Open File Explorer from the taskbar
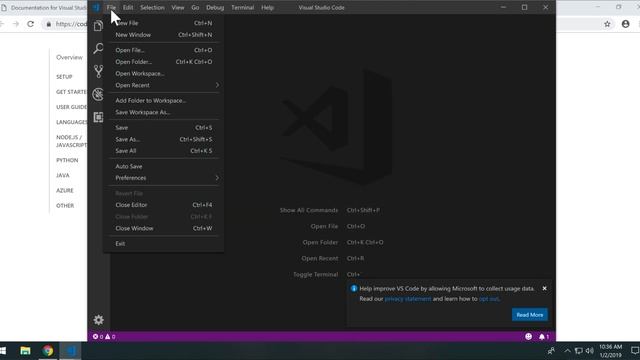The width and height of the screenshot is (640, 360). pyautogui.click(x=25, y=351)
